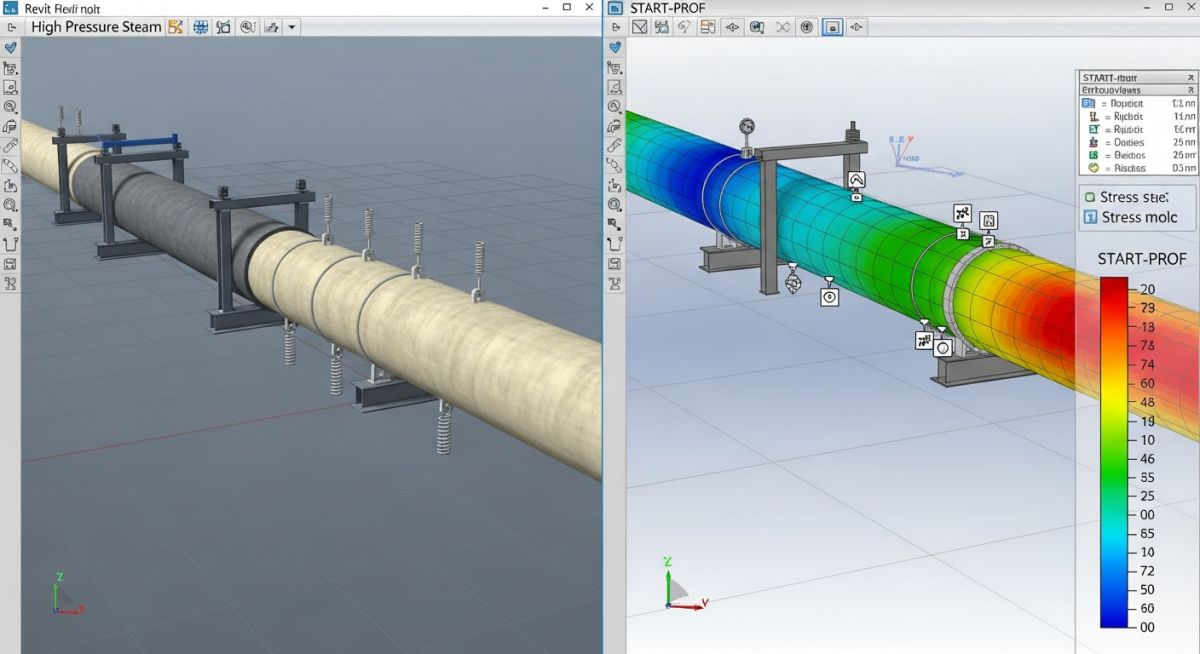Select the globe navigation icon in Revit toolbar
1200x654 pixels.
pos(248,27)
